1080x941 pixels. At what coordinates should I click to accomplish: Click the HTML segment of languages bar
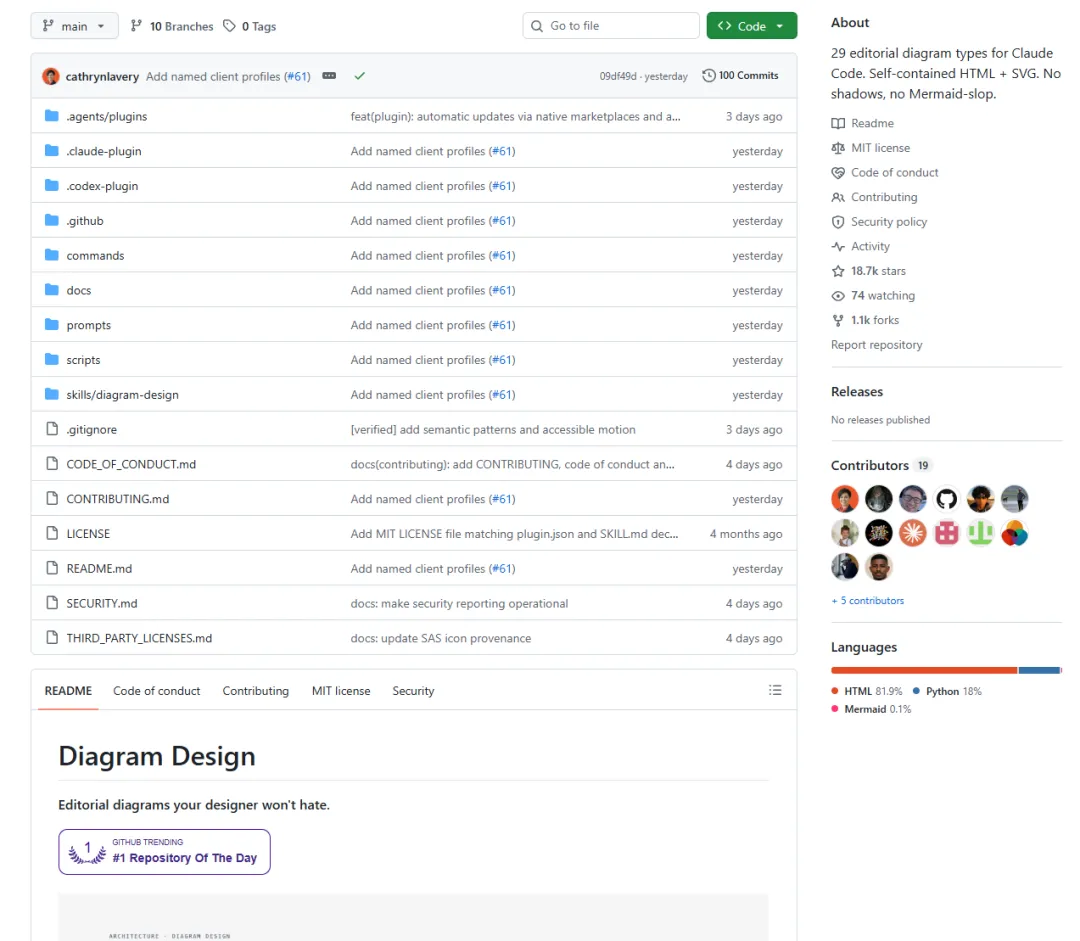(924, 670)
